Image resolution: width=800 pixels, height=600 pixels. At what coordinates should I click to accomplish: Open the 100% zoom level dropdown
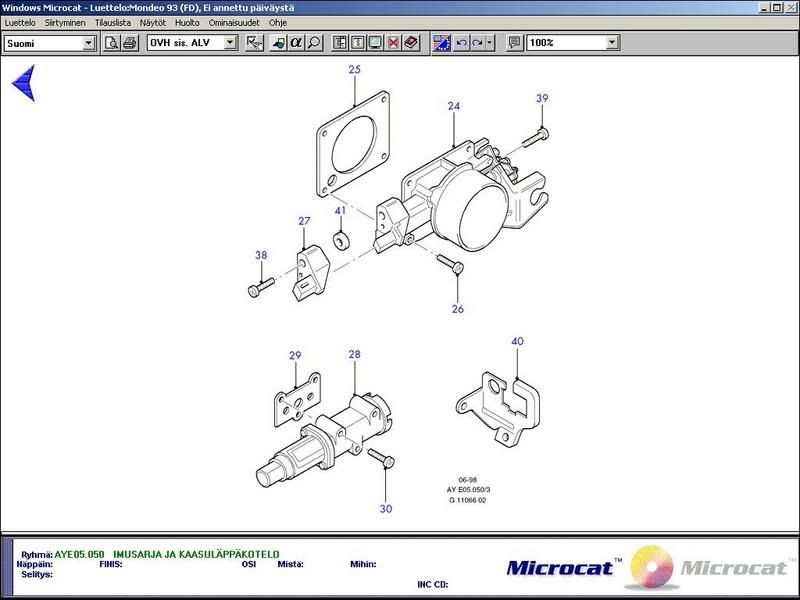tap(612, 43)
